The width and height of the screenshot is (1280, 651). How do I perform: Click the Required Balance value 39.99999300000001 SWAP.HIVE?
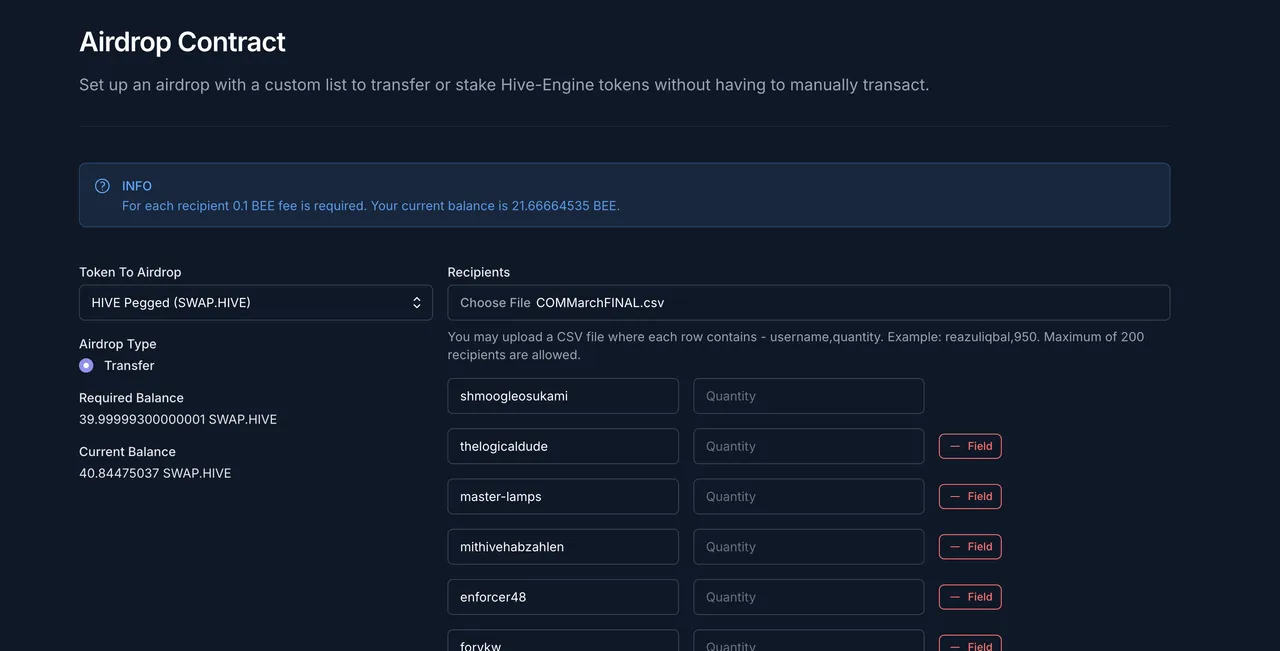click(x=178, y=419)
